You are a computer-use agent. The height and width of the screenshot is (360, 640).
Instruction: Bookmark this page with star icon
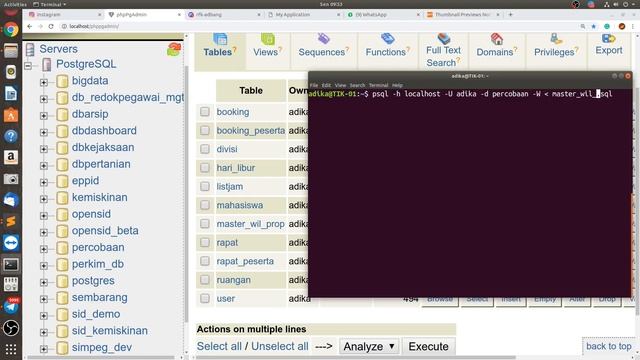[x=594, y=26]
